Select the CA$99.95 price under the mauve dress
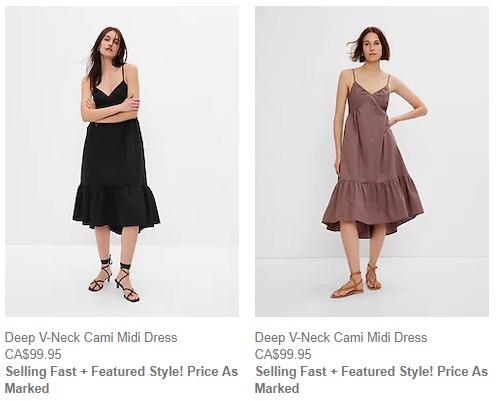 (283, 354)
